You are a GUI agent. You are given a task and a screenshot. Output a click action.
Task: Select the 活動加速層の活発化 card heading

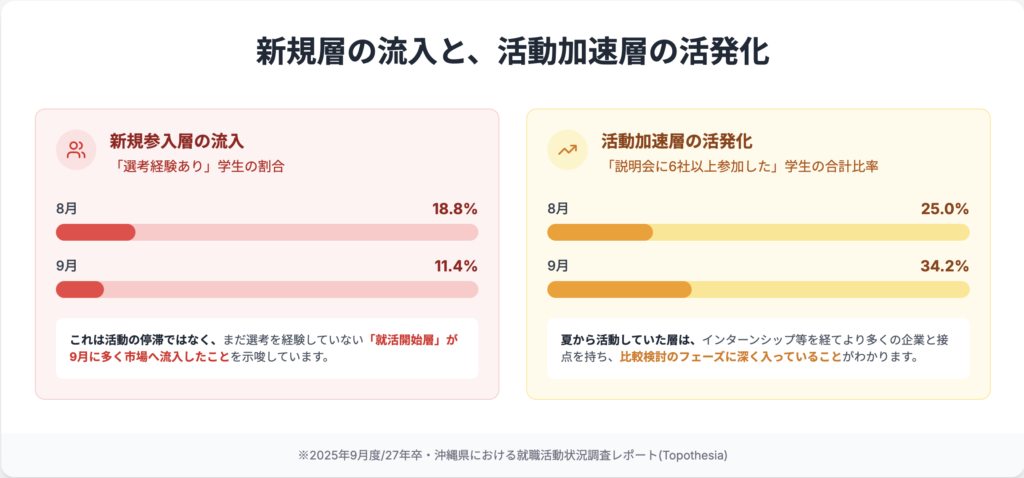(676, 141)
